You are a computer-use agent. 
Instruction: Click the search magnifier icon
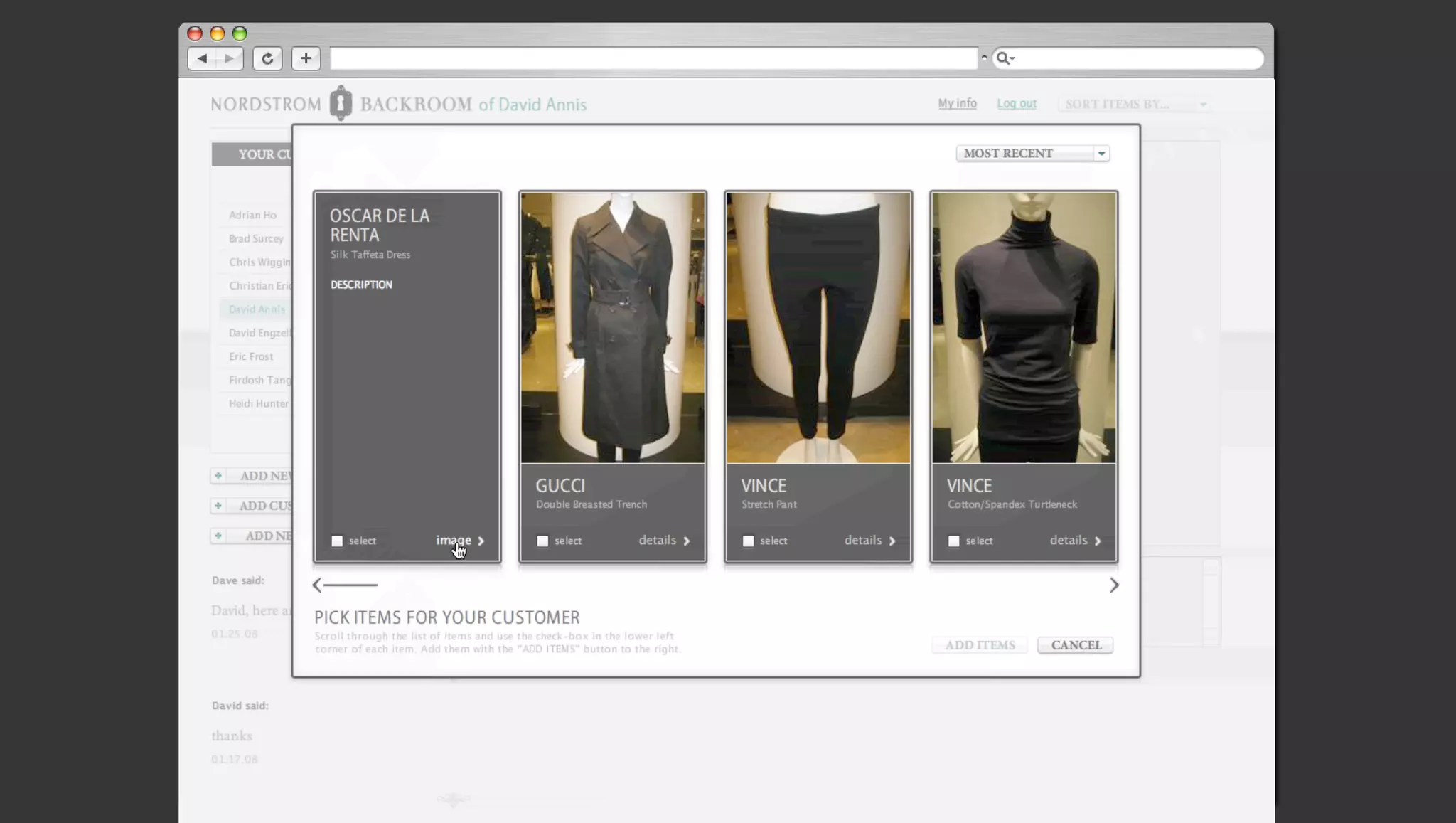1003,58
